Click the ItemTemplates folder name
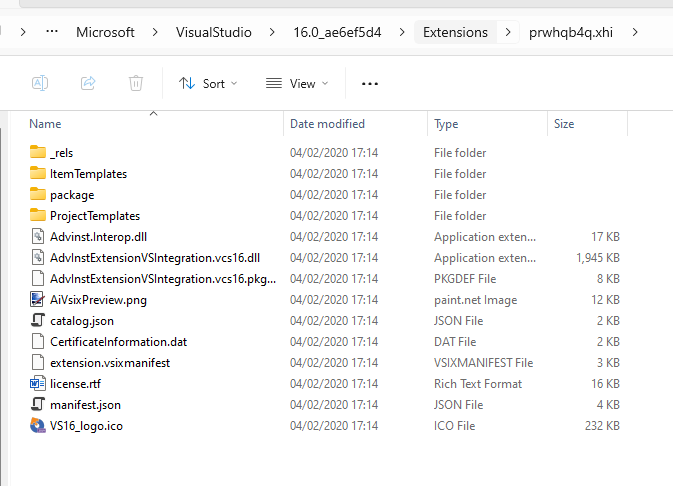Screen dimensions: 673x486 click(88, 174)
